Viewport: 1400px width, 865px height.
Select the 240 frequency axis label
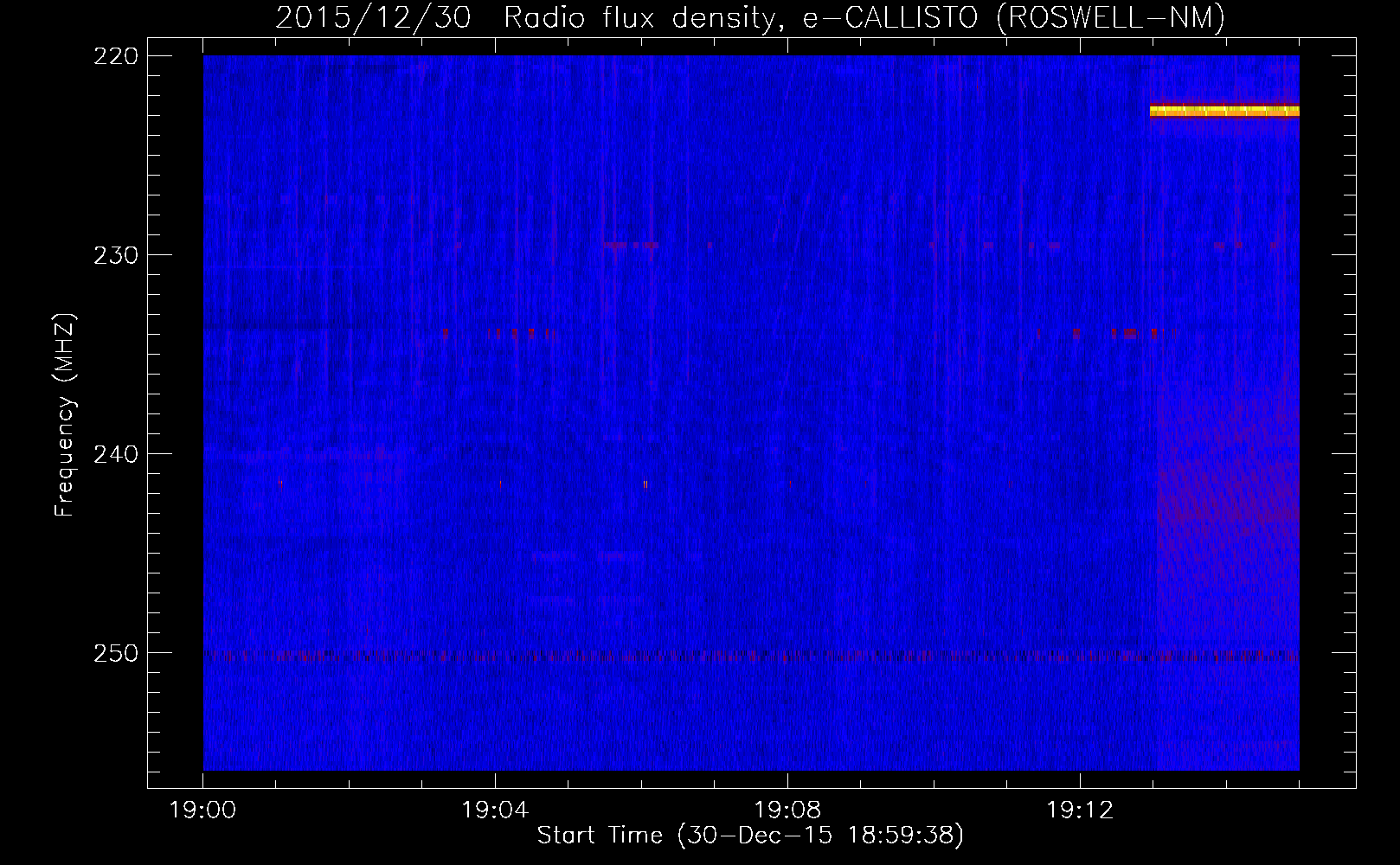click(115, 454)
